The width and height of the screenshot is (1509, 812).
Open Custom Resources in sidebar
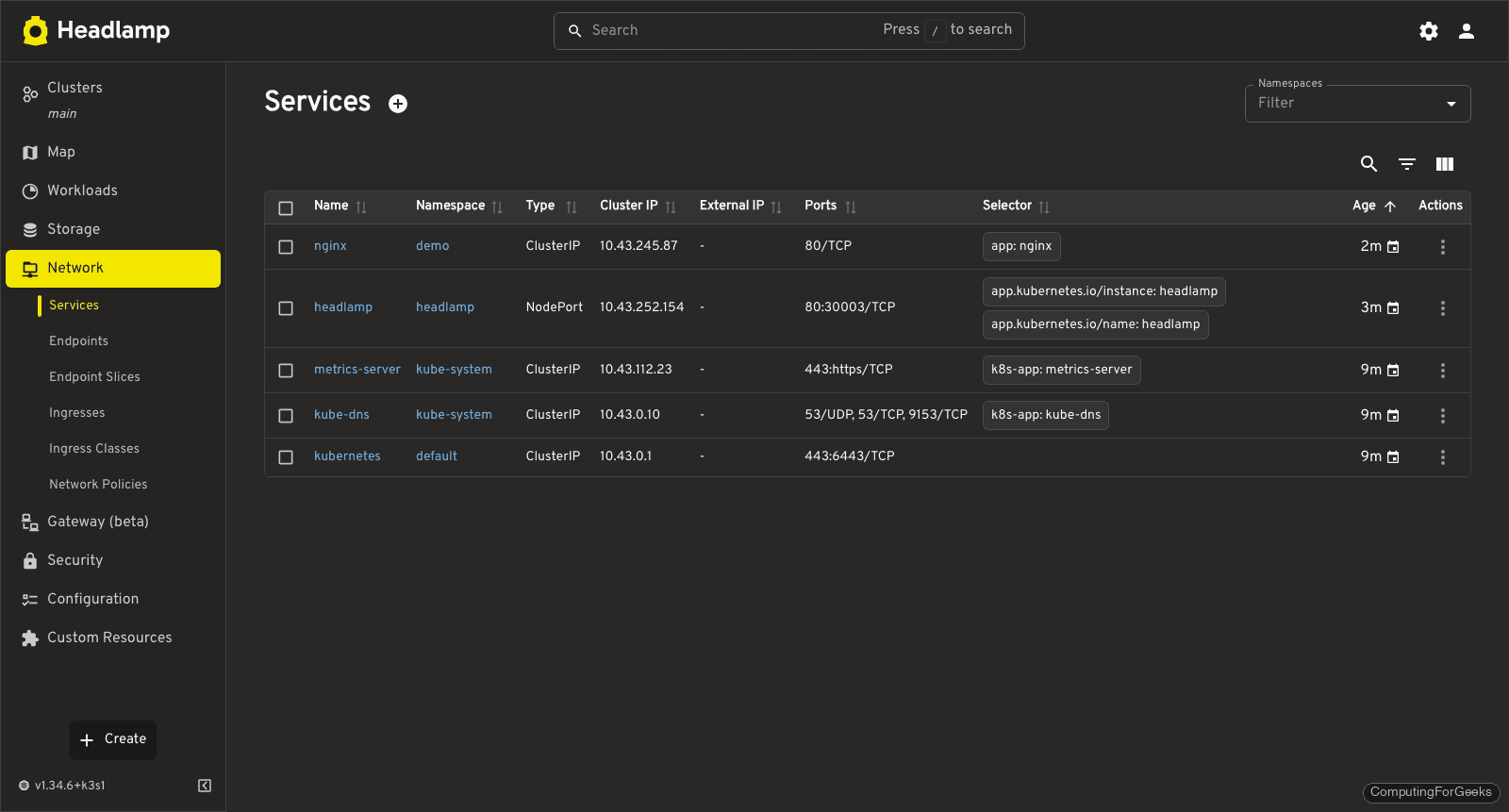pos(113,638)
